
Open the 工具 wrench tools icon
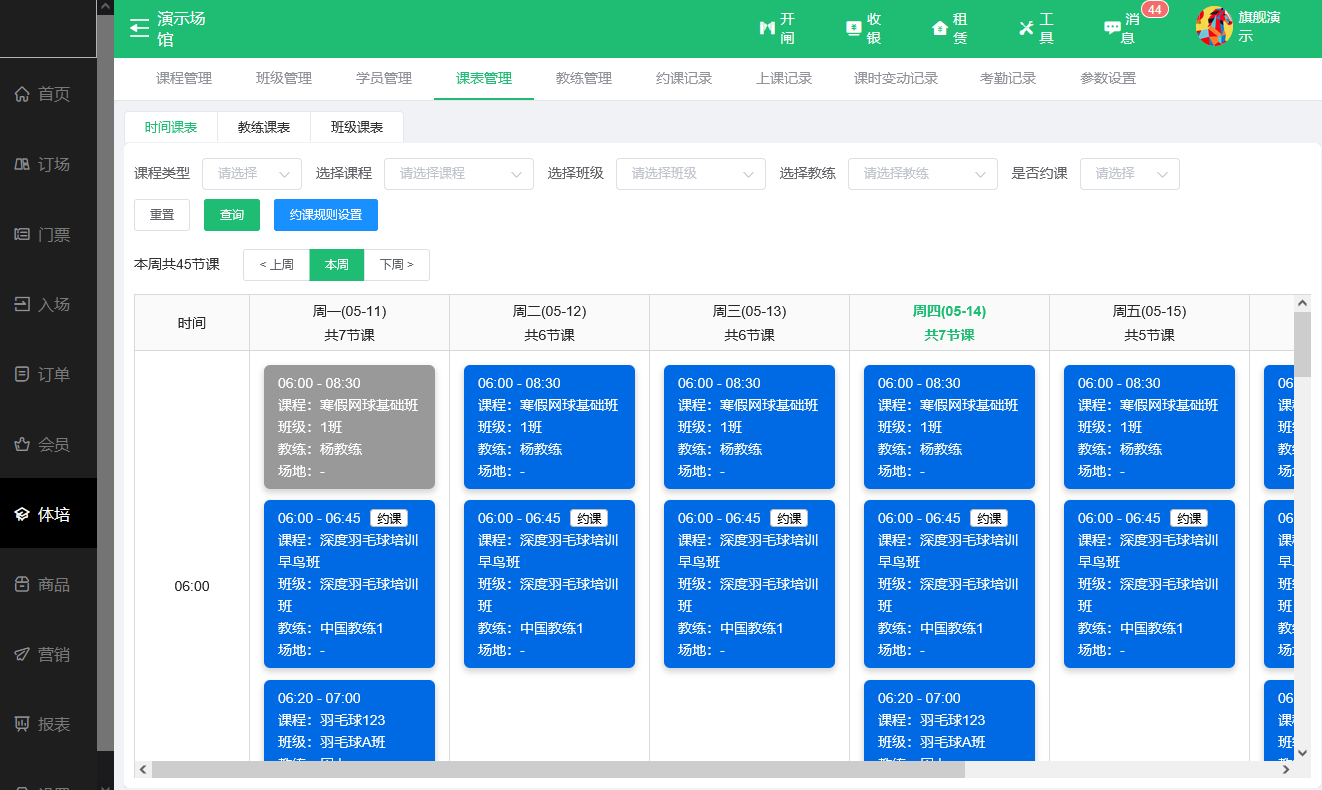tap(1026, 28)
